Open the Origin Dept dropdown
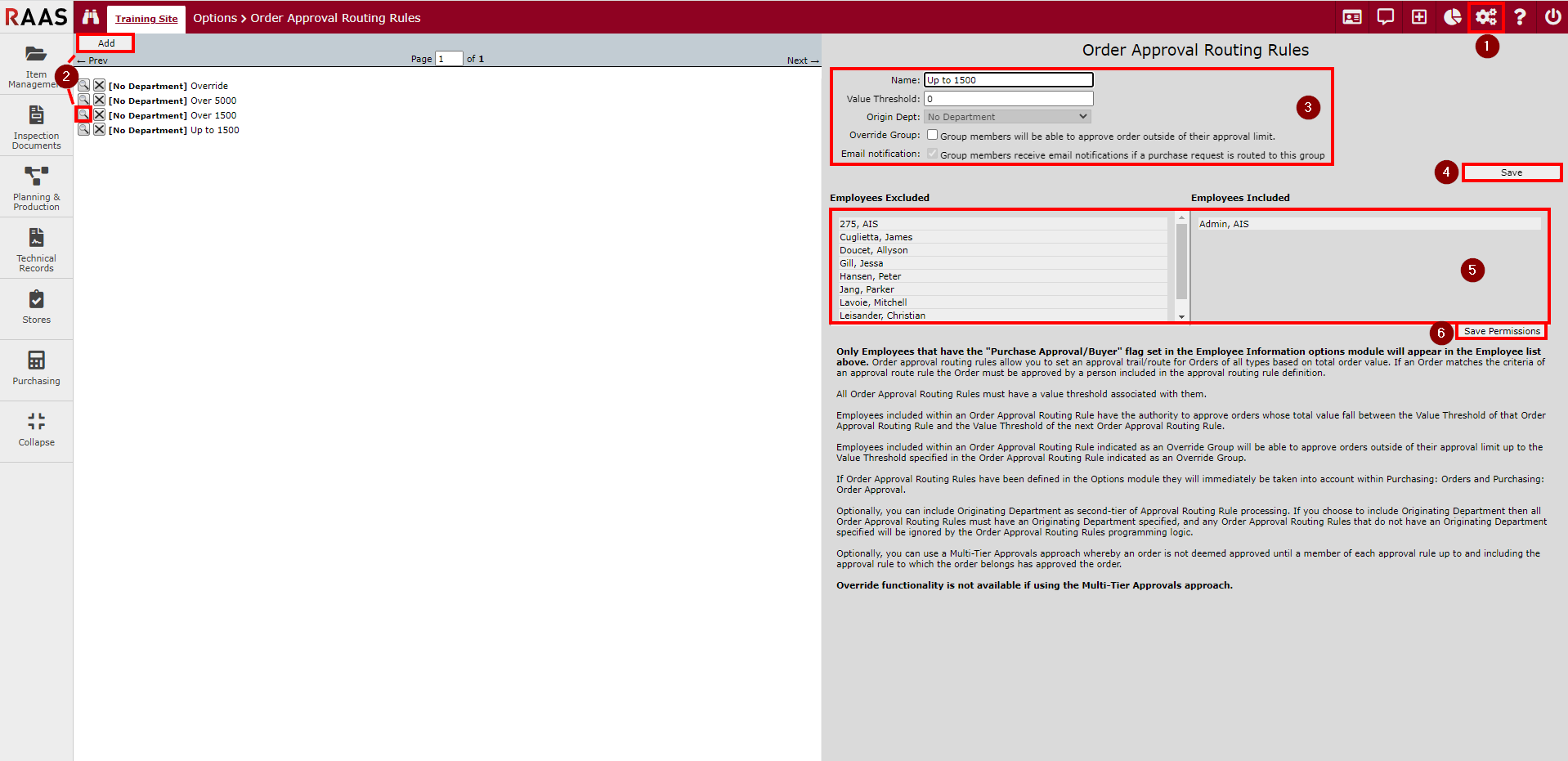The image size is (1568, 761). click(x=1007, y=117)
